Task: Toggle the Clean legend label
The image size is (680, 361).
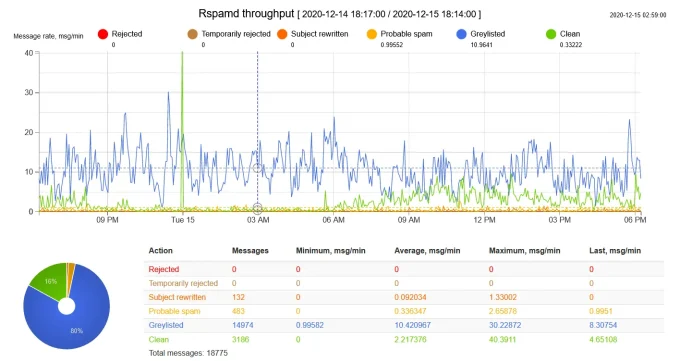Action: tap(570, 34)
